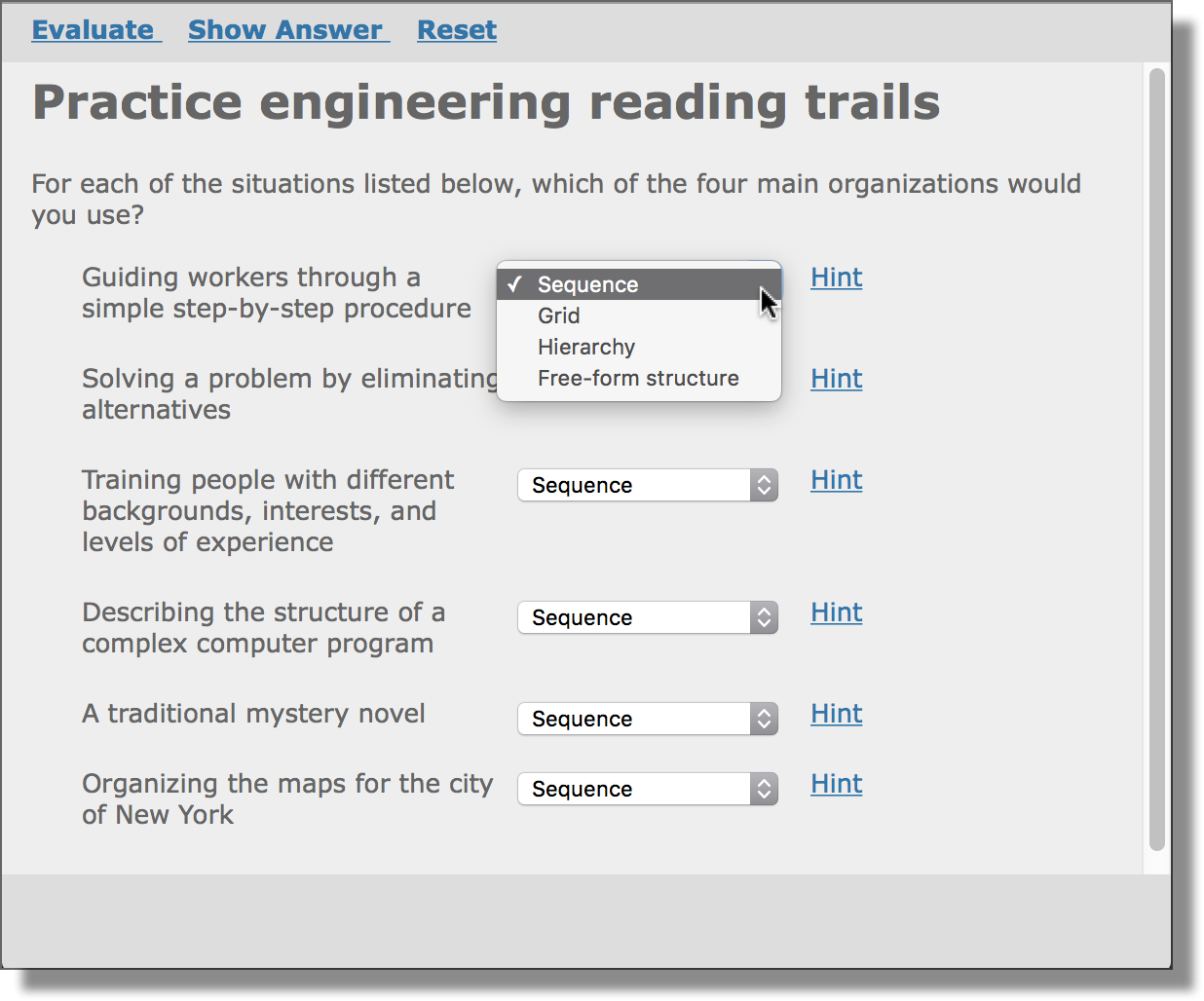Select Sequence in the open dropdown list
Screen dimensions: 1204x1001
pos(639,284)
